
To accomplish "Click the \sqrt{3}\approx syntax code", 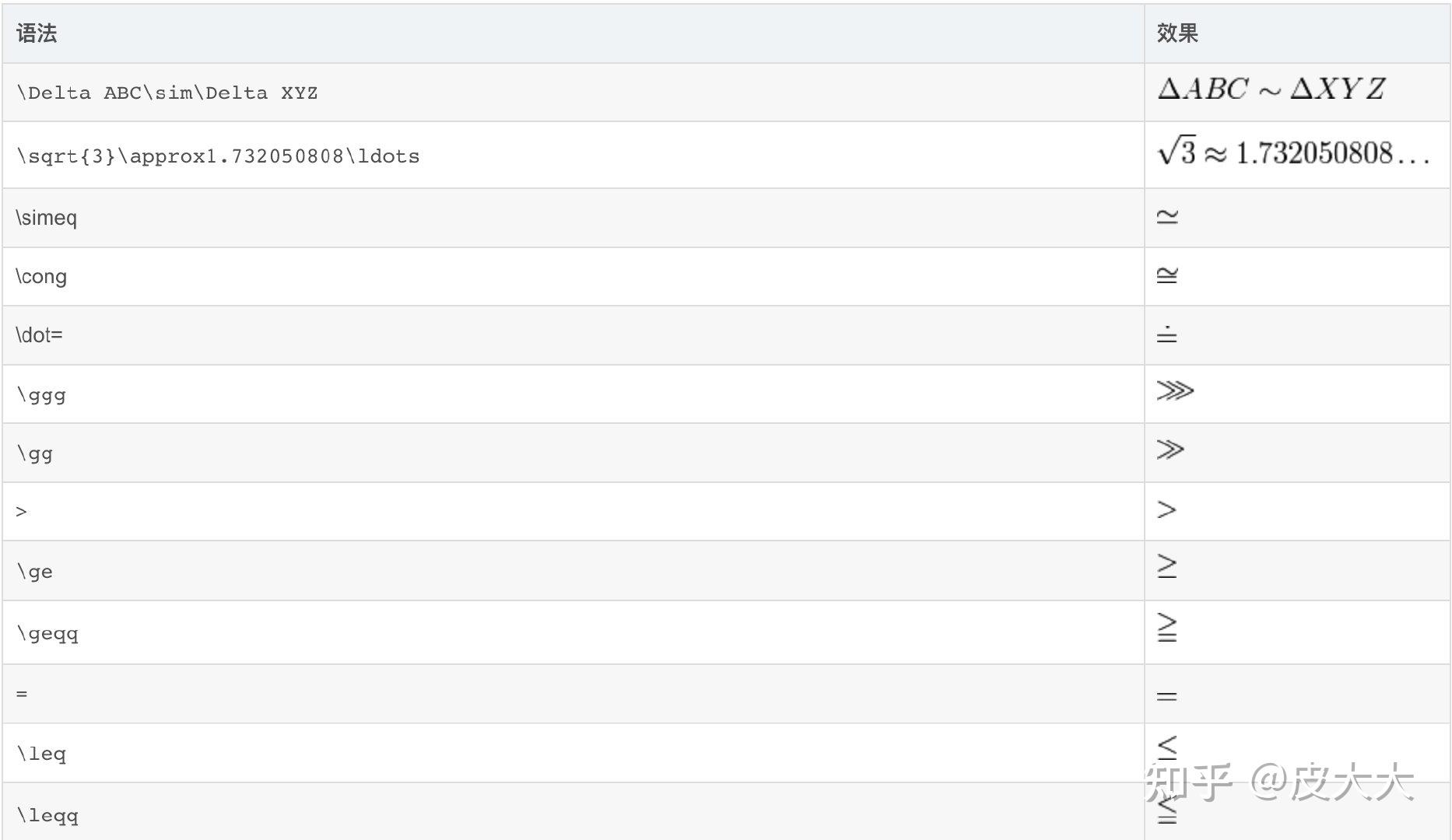I will click(218, 156).
